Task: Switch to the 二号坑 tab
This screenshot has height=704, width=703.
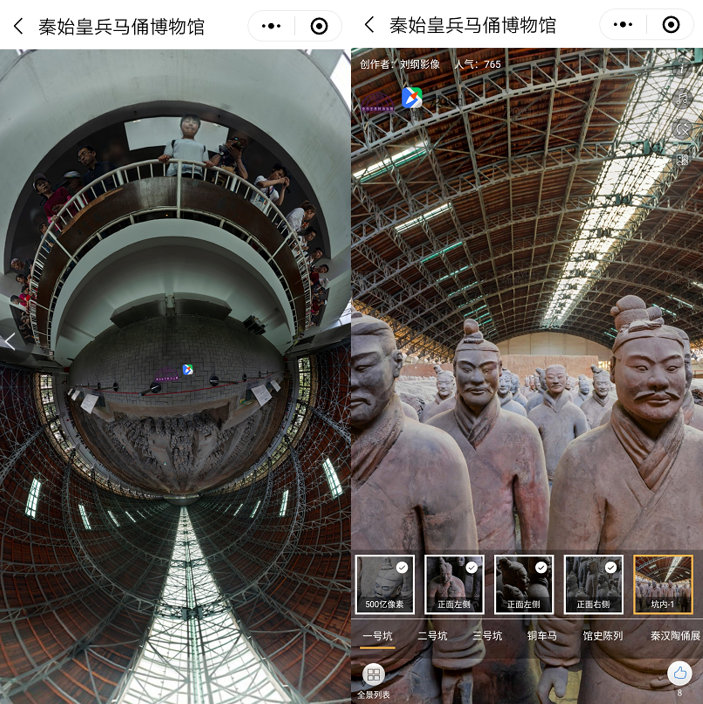Action: 432,636
